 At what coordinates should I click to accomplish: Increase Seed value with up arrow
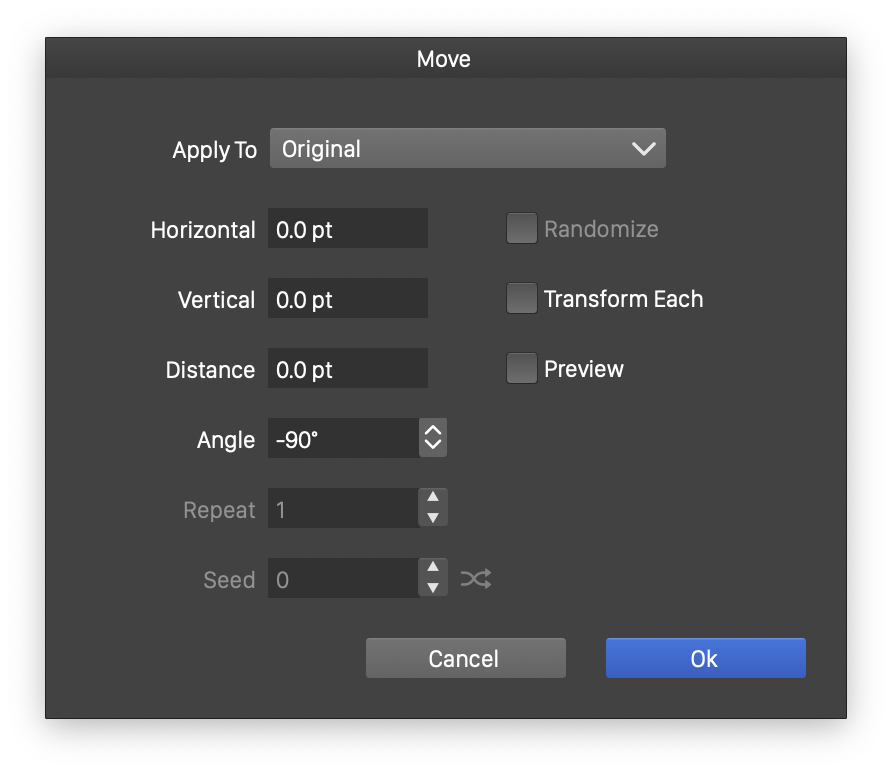(x=433, y=567)
